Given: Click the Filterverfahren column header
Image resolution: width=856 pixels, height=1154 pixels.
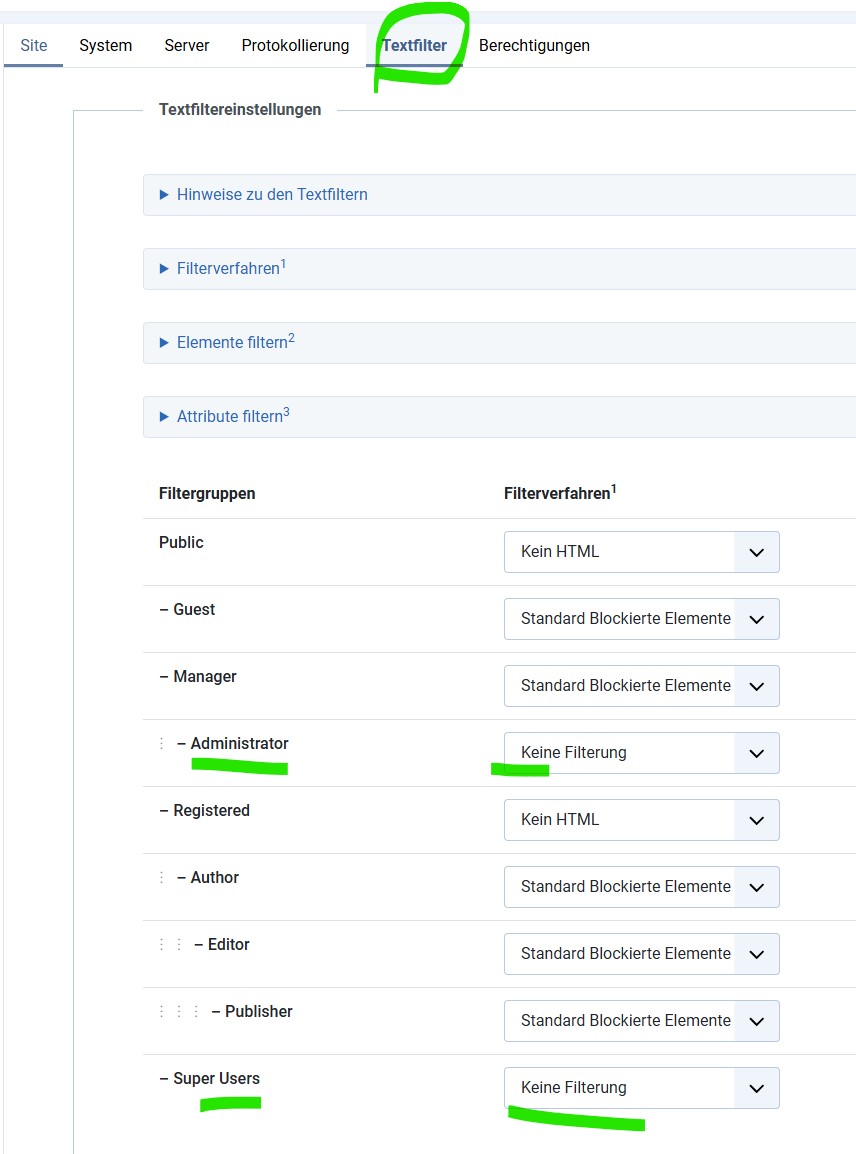Looking at the screenshot, I should (x=557, y=494).
